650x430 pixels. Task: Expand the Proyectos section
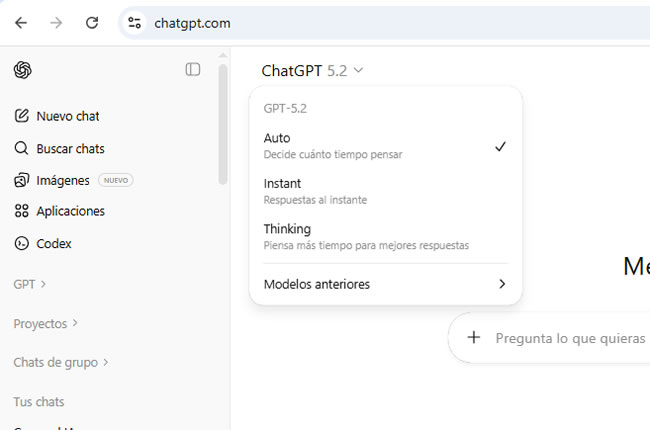[x=45, y=324]
